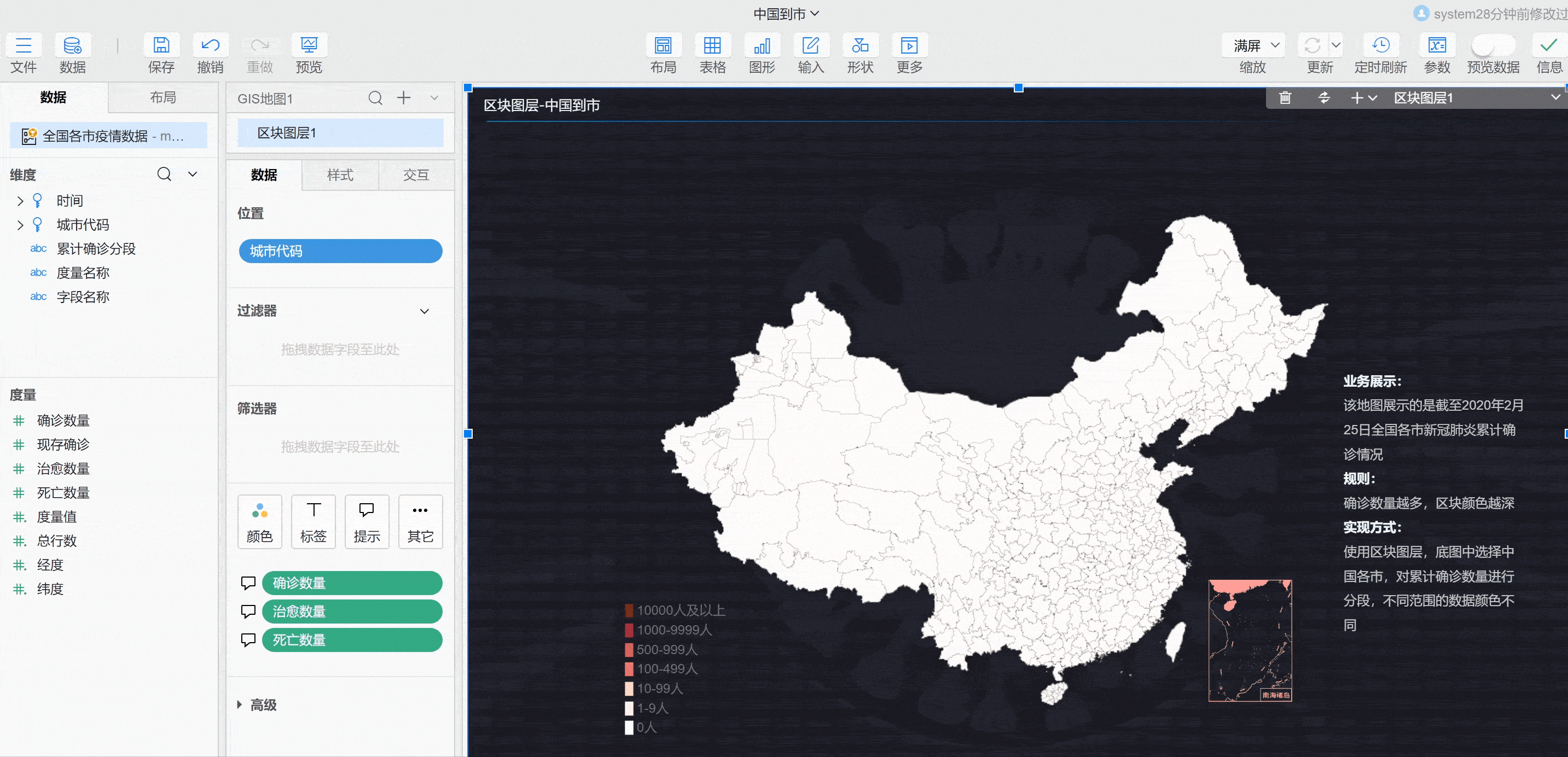Open the 参数 parameters icon
This screenshot has width=1568, height=757.
(x=1437, y=45)
